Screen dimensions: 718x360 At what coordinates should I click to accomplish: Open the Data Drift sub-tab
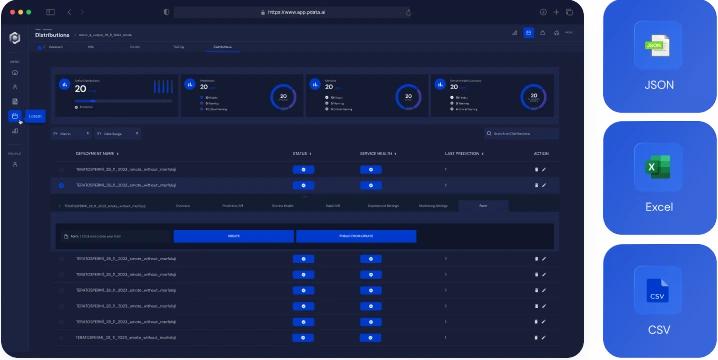333,206
